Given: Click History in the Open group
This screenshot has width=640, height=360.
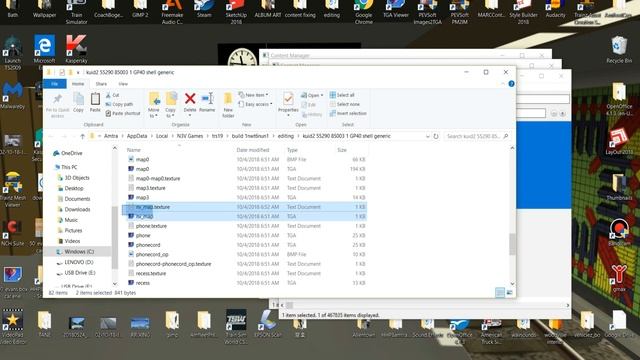Looking at the screenshot, I should pos(312,115).
